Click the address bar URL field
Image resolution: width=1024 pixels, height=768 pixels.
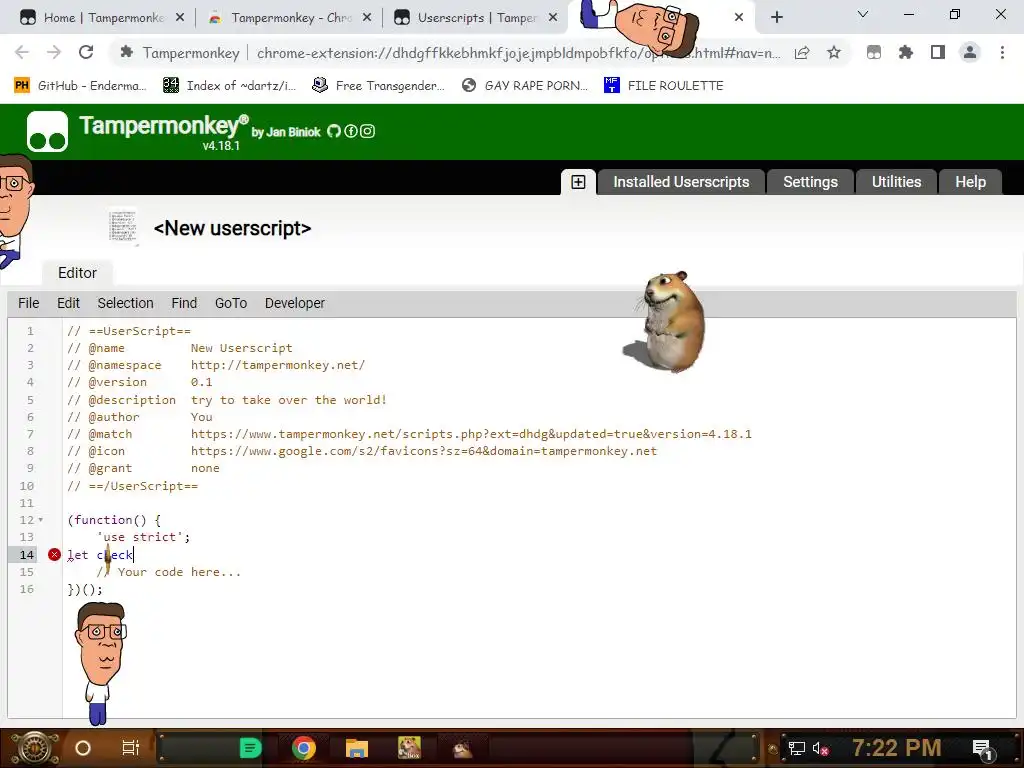[519, 53]
